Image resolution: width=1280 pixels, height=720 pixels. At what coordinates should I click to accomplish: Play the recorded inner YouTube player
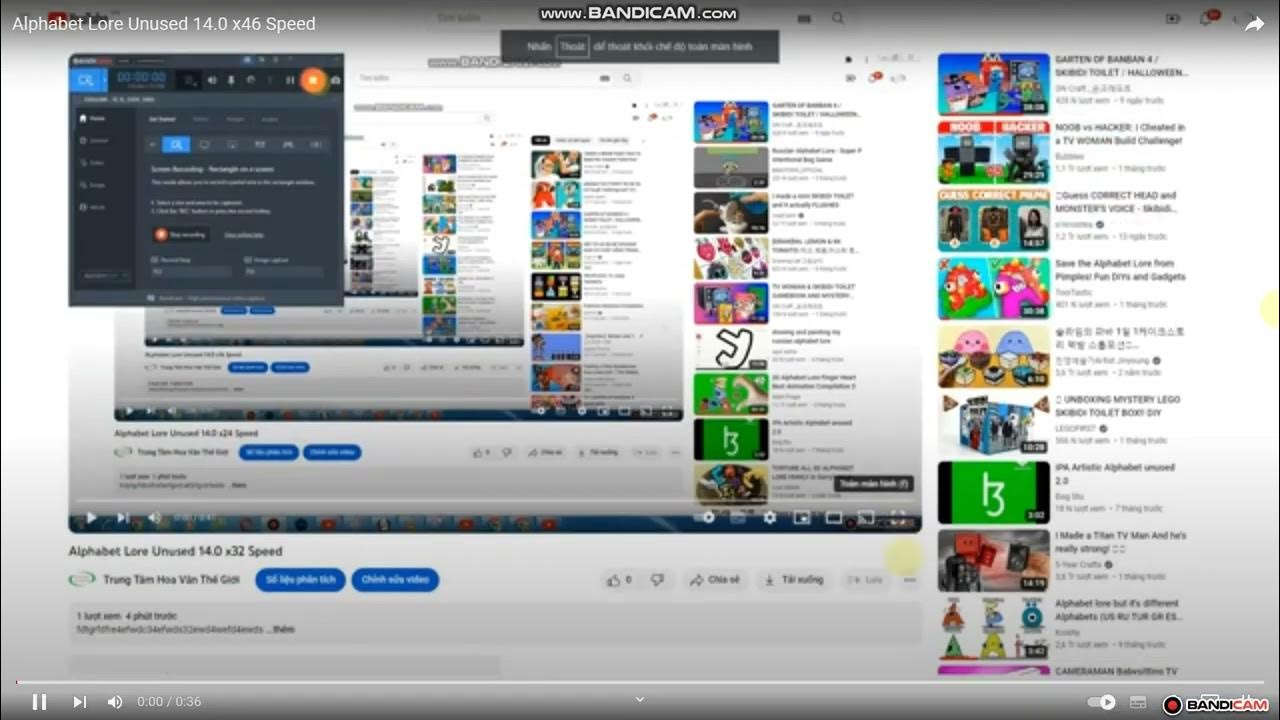click(x=91, y=517)
